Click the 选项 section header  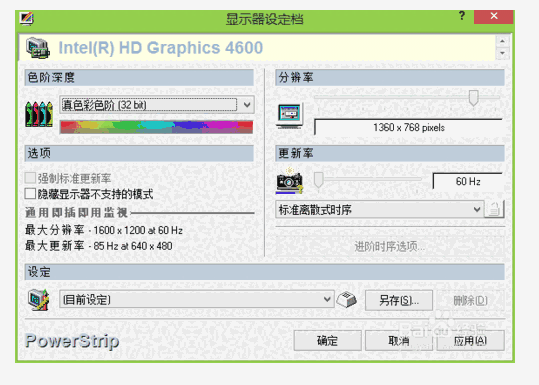139,153
